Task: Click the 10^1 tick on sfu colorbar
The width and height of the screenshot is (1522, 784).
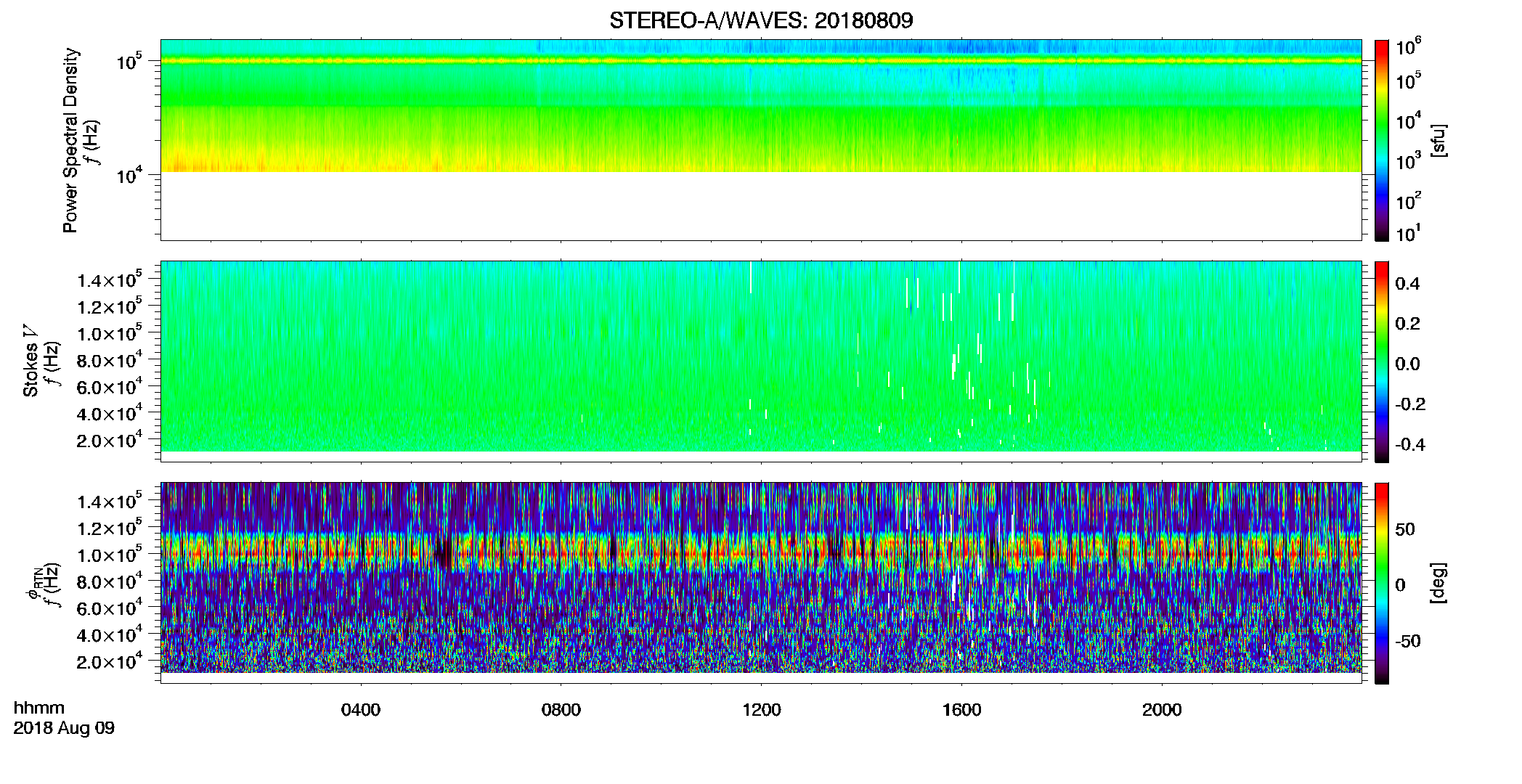Action: click(1409, 233)
